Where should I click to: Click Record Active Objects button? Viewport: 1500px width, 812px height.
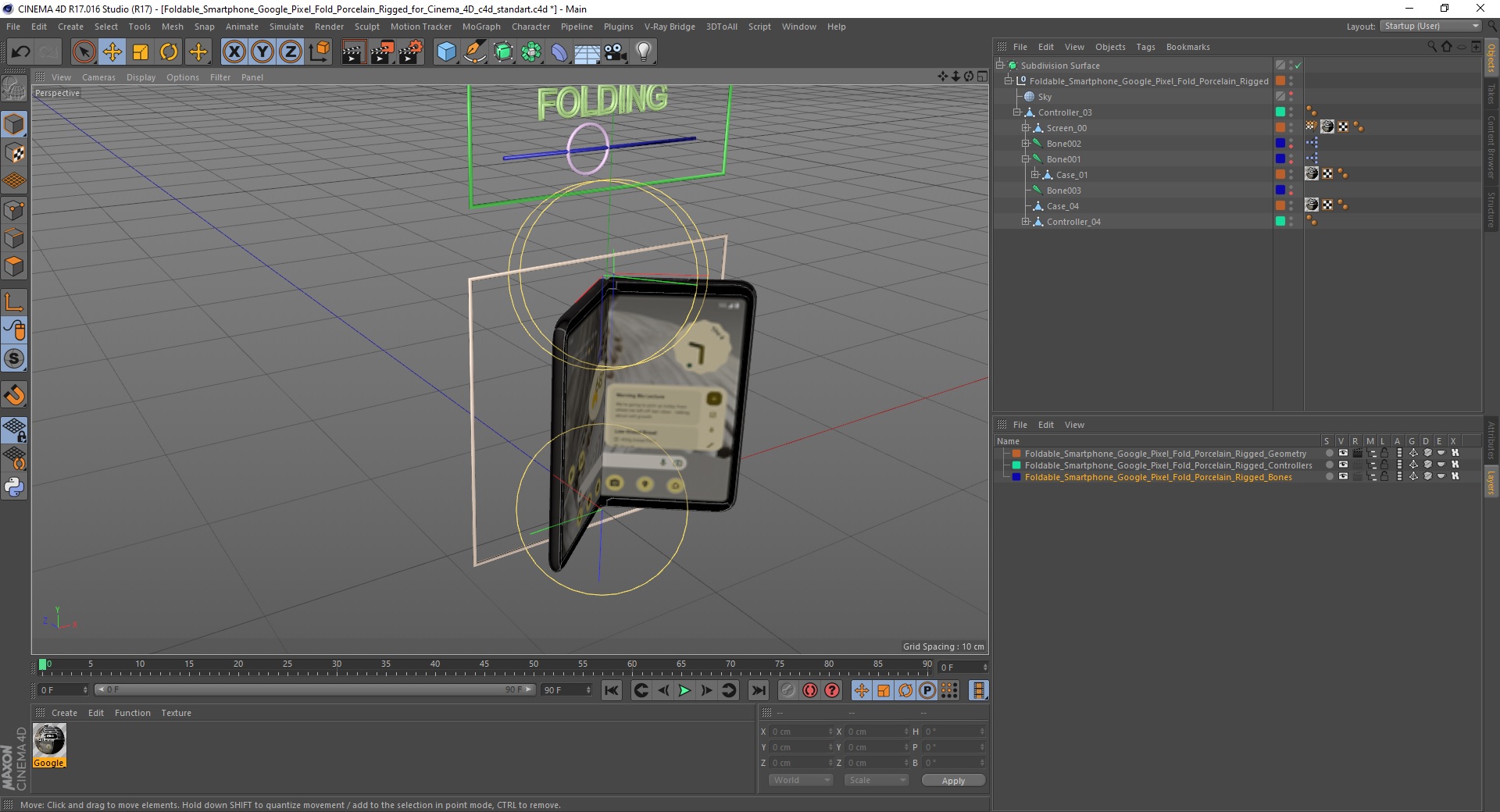click(788, 690)
